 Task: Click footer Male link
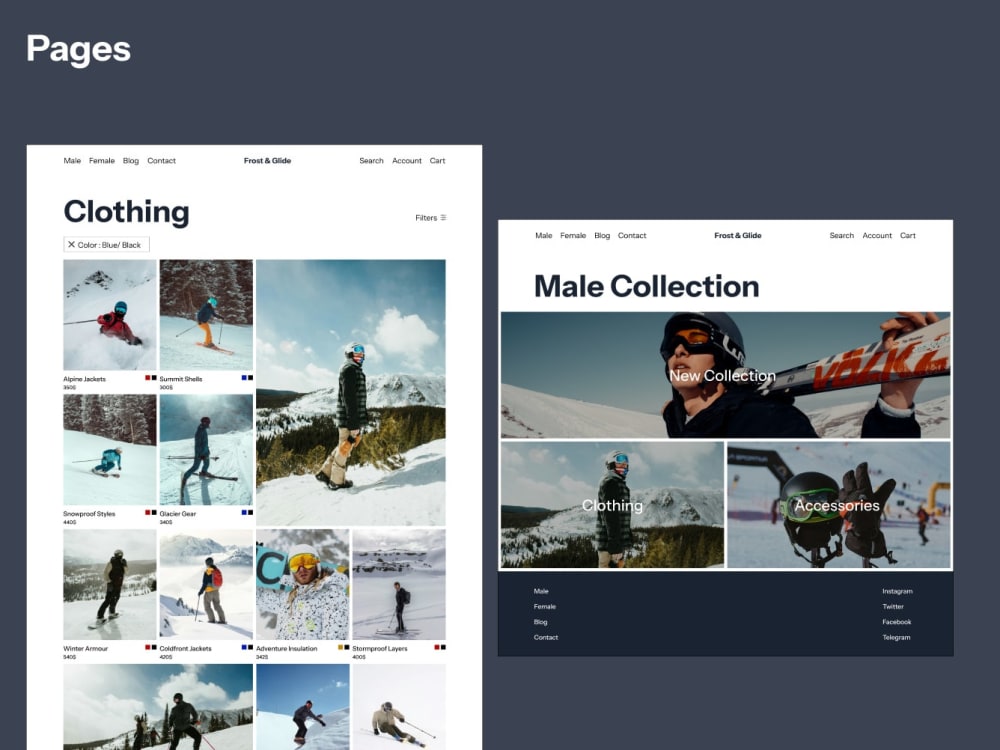[x=541, y=591]
